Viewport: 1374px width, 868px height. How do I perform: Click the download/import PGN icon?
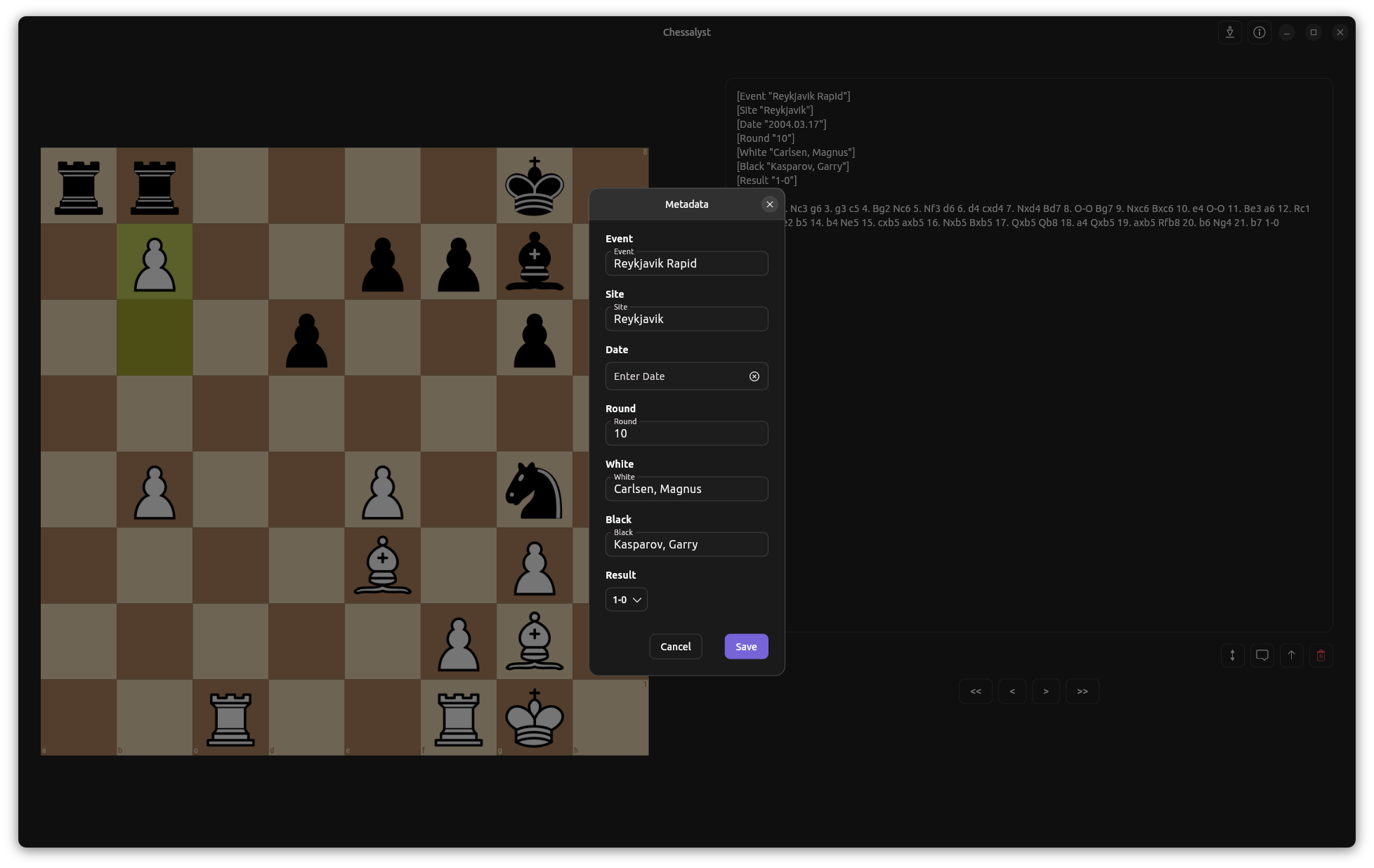(x=1230, y=32)
